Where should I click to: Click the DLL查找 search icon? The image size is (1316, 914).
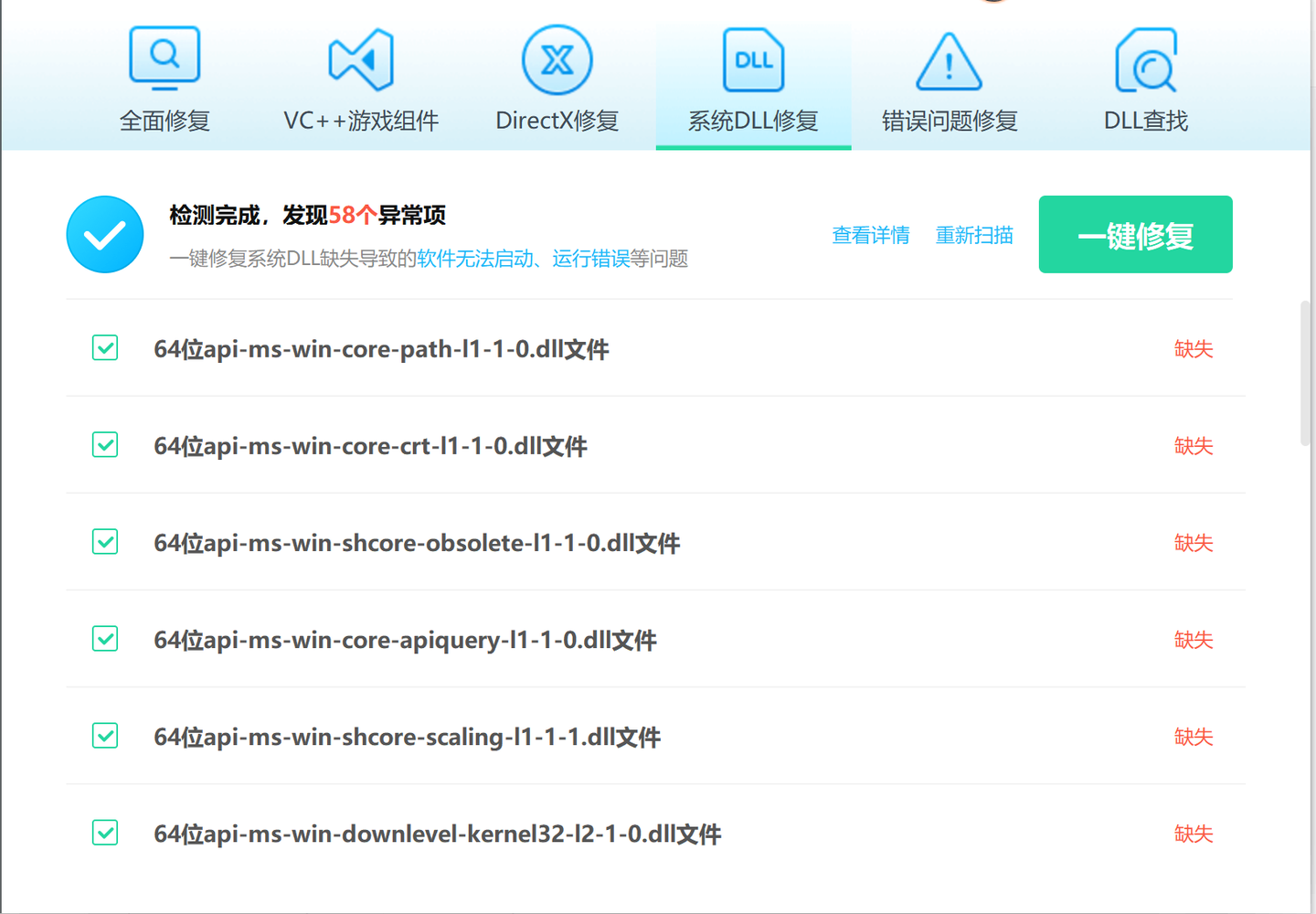coord(1145,58)
